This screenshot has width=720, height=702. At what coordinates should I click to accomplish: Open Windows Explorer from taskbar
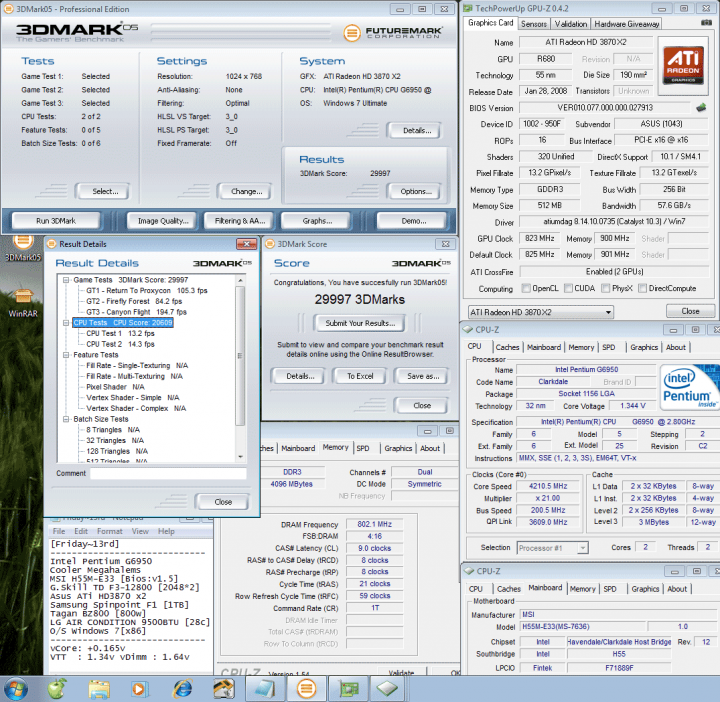point(99,689)
